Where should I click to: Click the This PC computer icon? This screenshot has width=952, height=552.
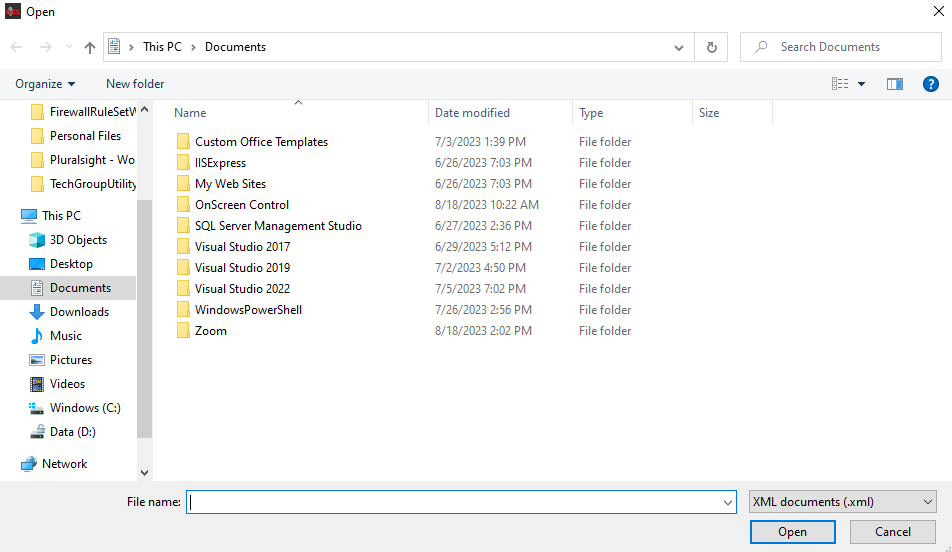pos(29,216)
